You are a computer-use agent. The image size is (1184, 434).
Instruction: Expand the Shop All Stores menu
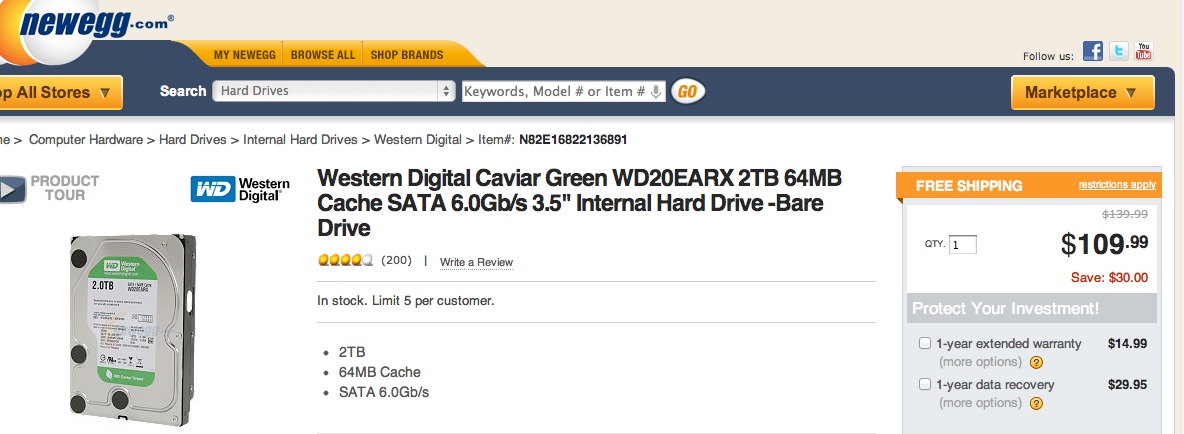(60, 93)
